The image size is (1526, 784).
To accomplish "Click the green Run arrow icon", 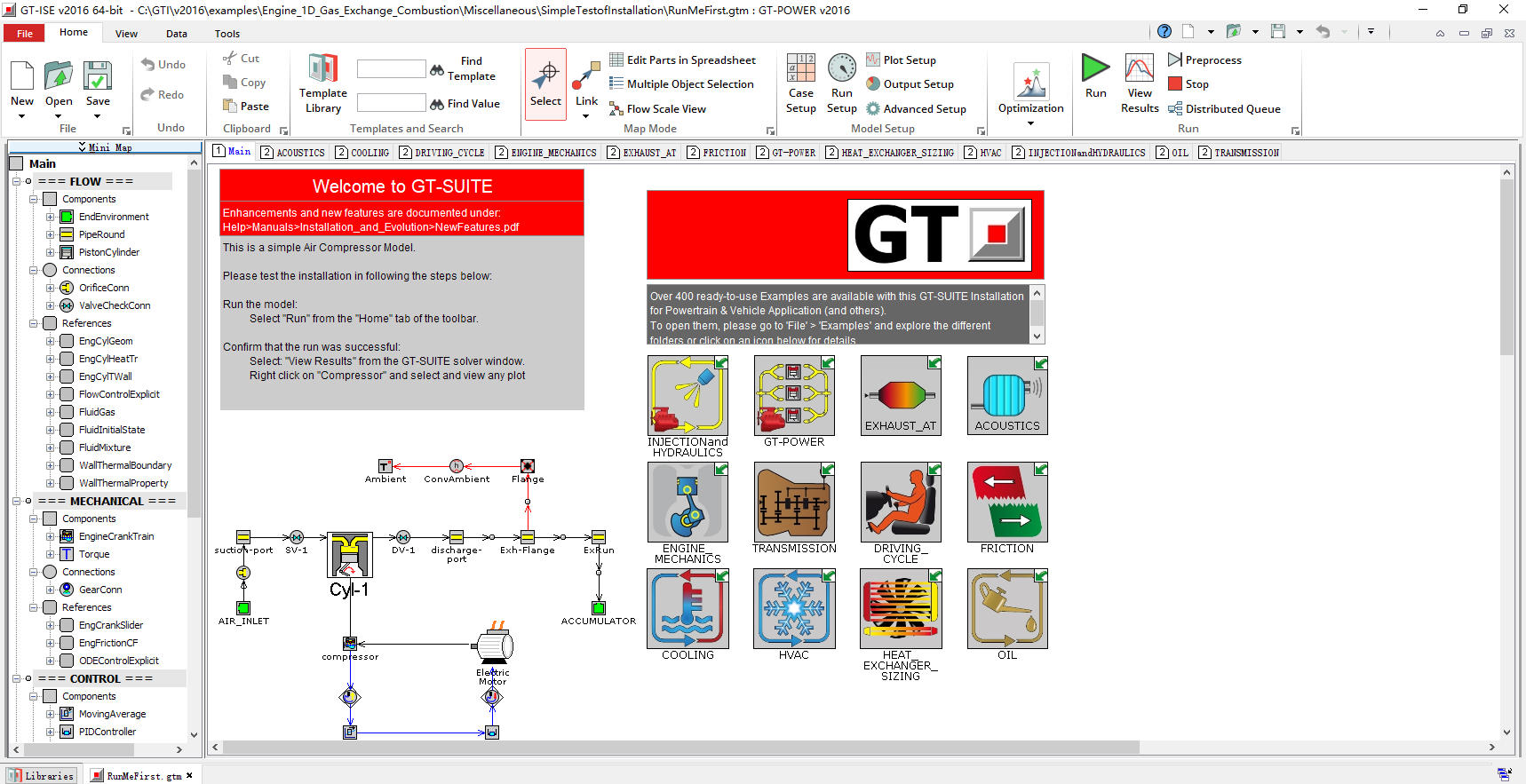I will [1095, 68].
